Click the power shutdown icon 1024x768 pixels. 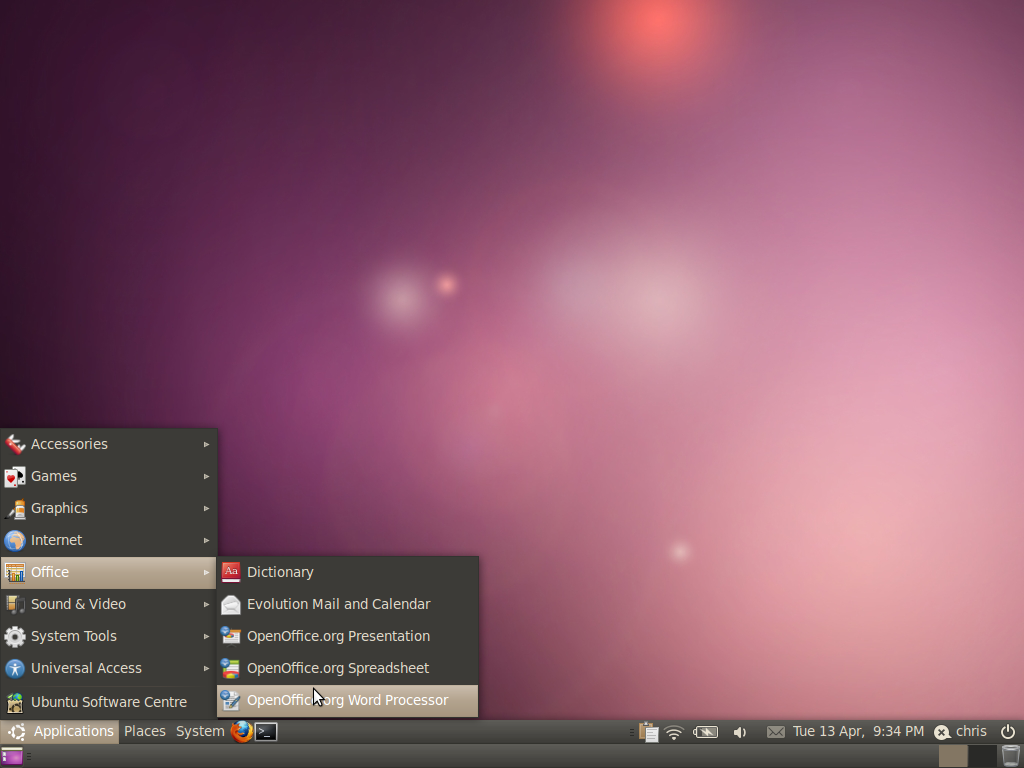tap(1008, 732)
